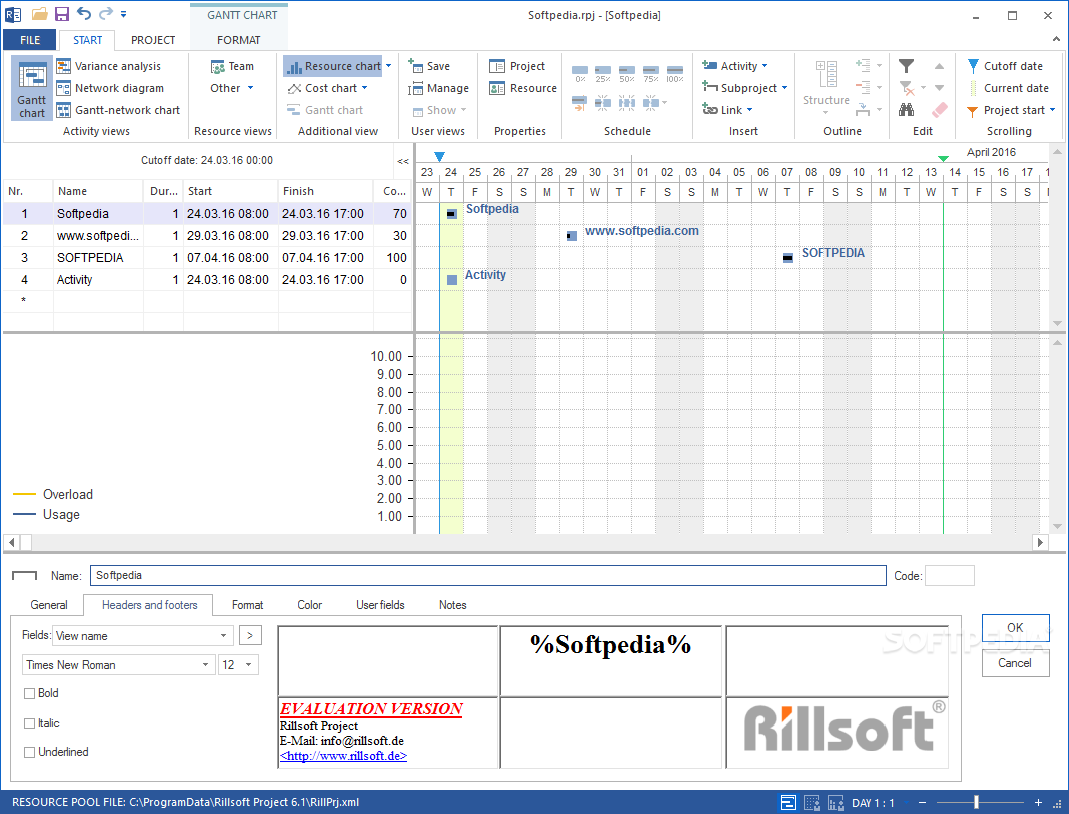Switch to the FORMAT ribbon tab
This screenshot has width=1069, height=814.
click(x=239, y=40)
